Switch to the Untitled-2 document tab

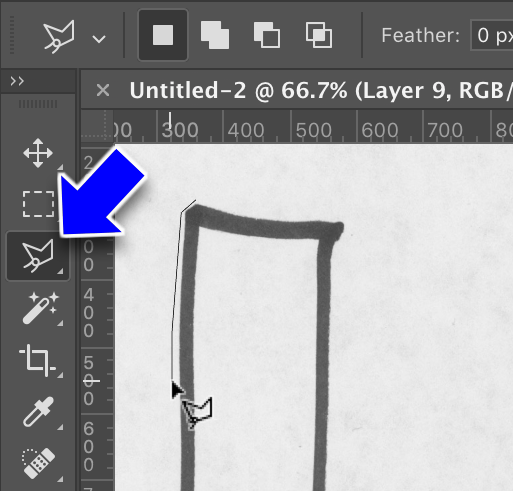(320, 90)
